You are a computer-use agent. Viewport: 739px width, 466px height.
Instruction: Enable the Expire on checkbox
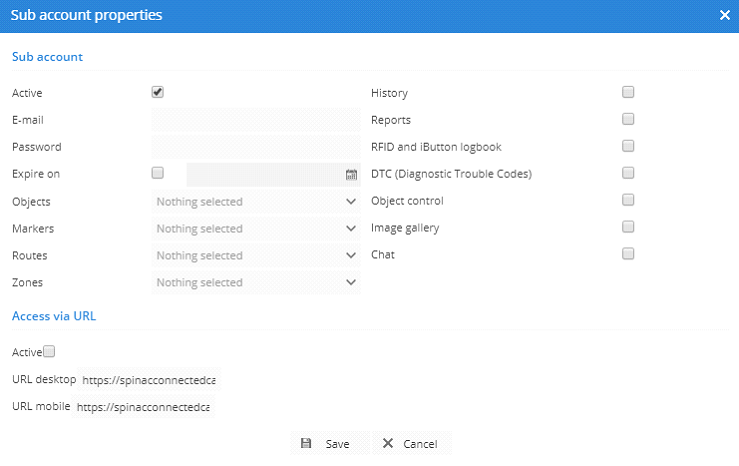click(x=158, y=173)
